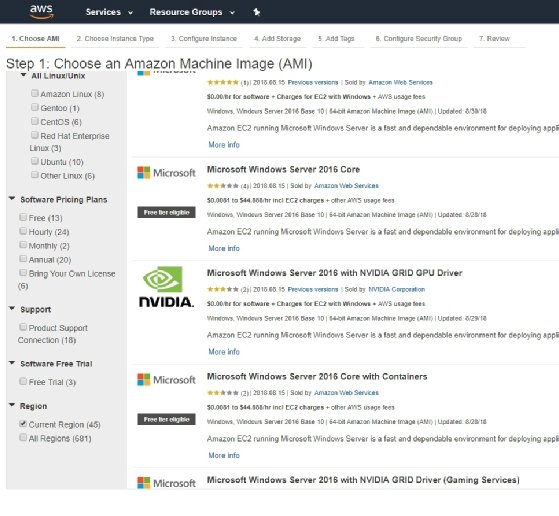Go to 2. Choose Instance Type tab
This screenshot has height=516, width=559.
pyautogui.click(x=115, y=39)
